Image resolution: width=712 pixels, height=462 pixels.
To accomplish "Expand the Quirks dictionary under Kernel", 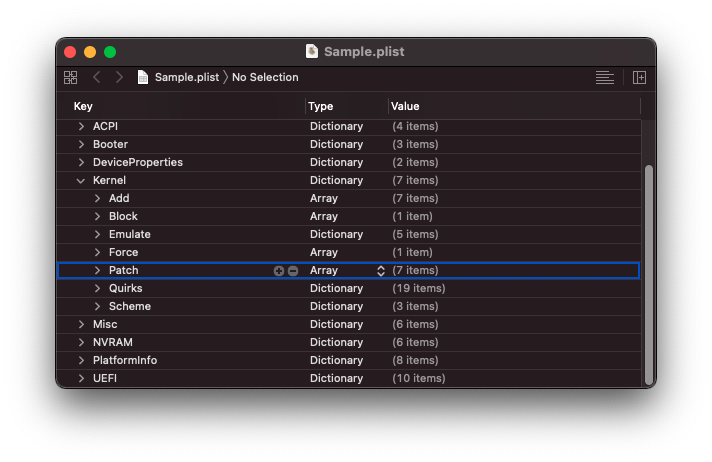I will click(x=97, y=289).
